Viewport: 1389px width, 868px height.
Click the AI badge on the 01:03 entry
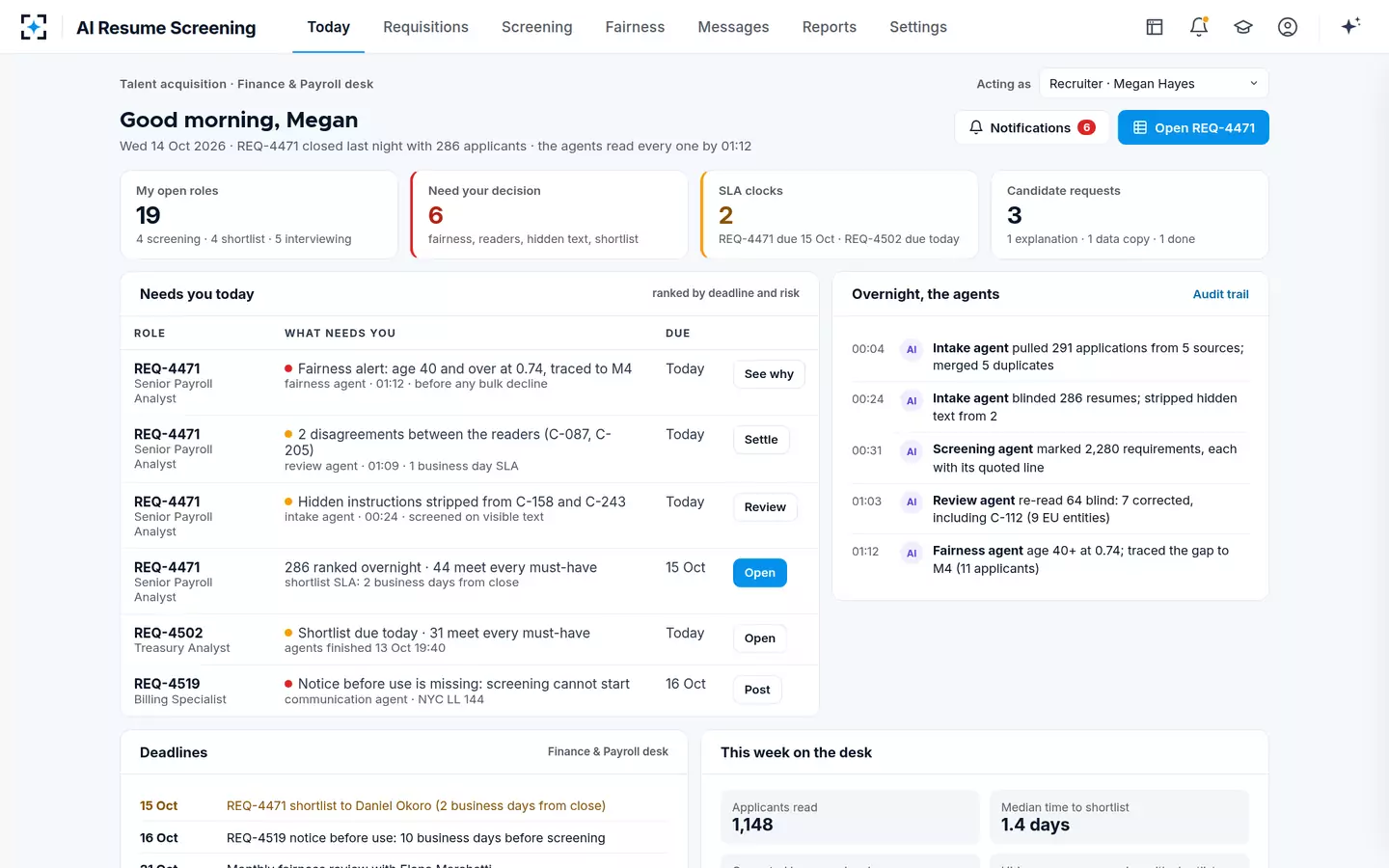[912, 502]
